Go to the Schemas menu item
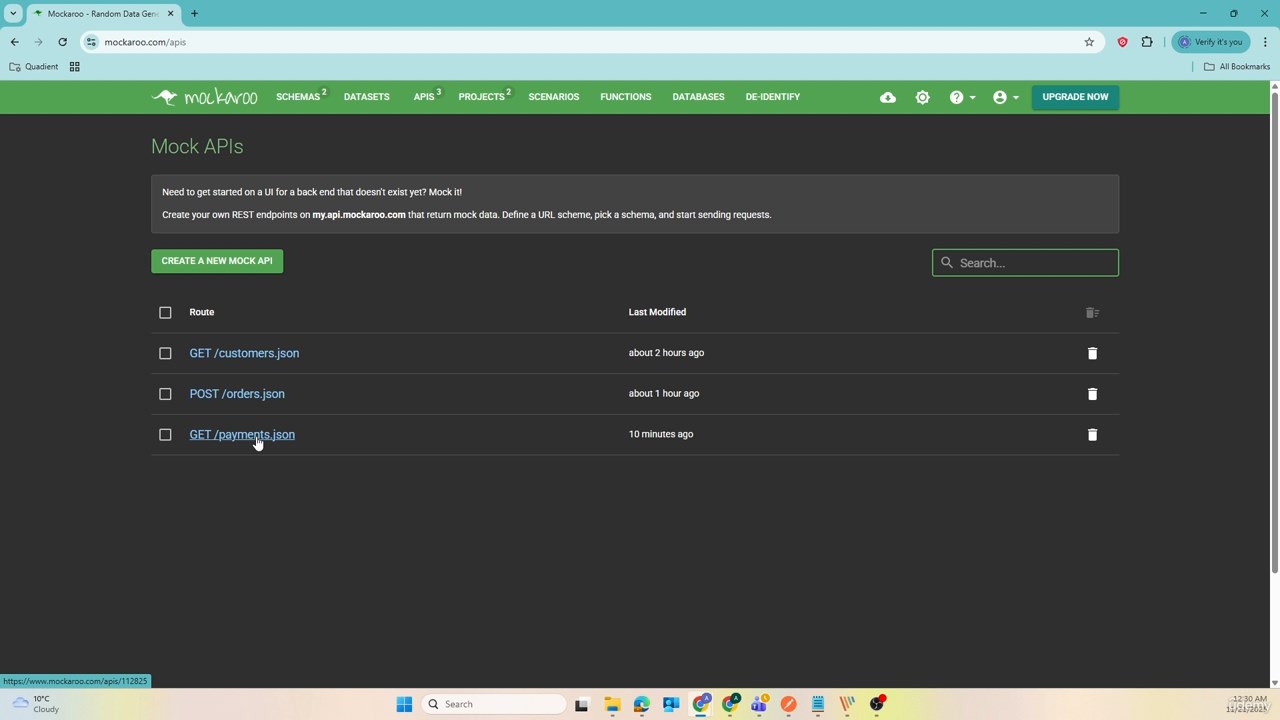1280x720 pixels. pyautogui.click(x=298, y=97)
